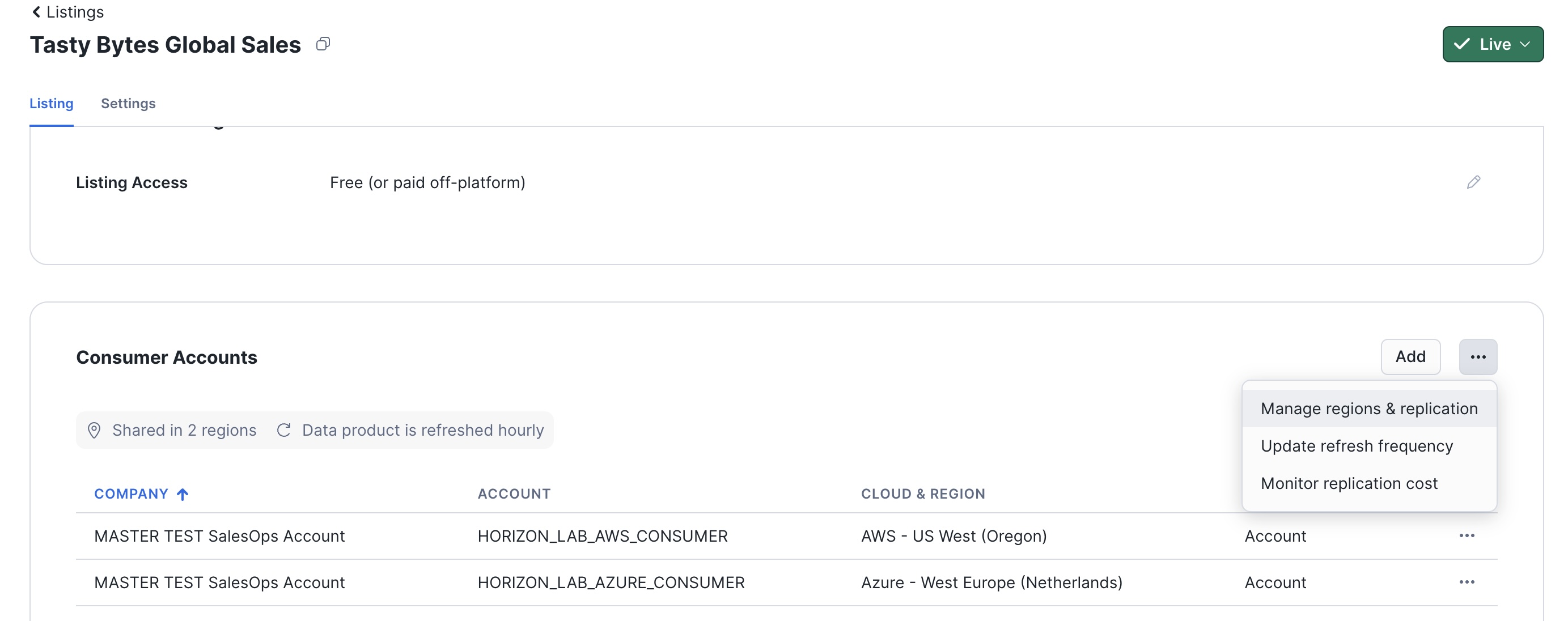Click the Add consumer account button
Image resolution: width=1568 pixels, height=621 pixels.
[1410, 356]
